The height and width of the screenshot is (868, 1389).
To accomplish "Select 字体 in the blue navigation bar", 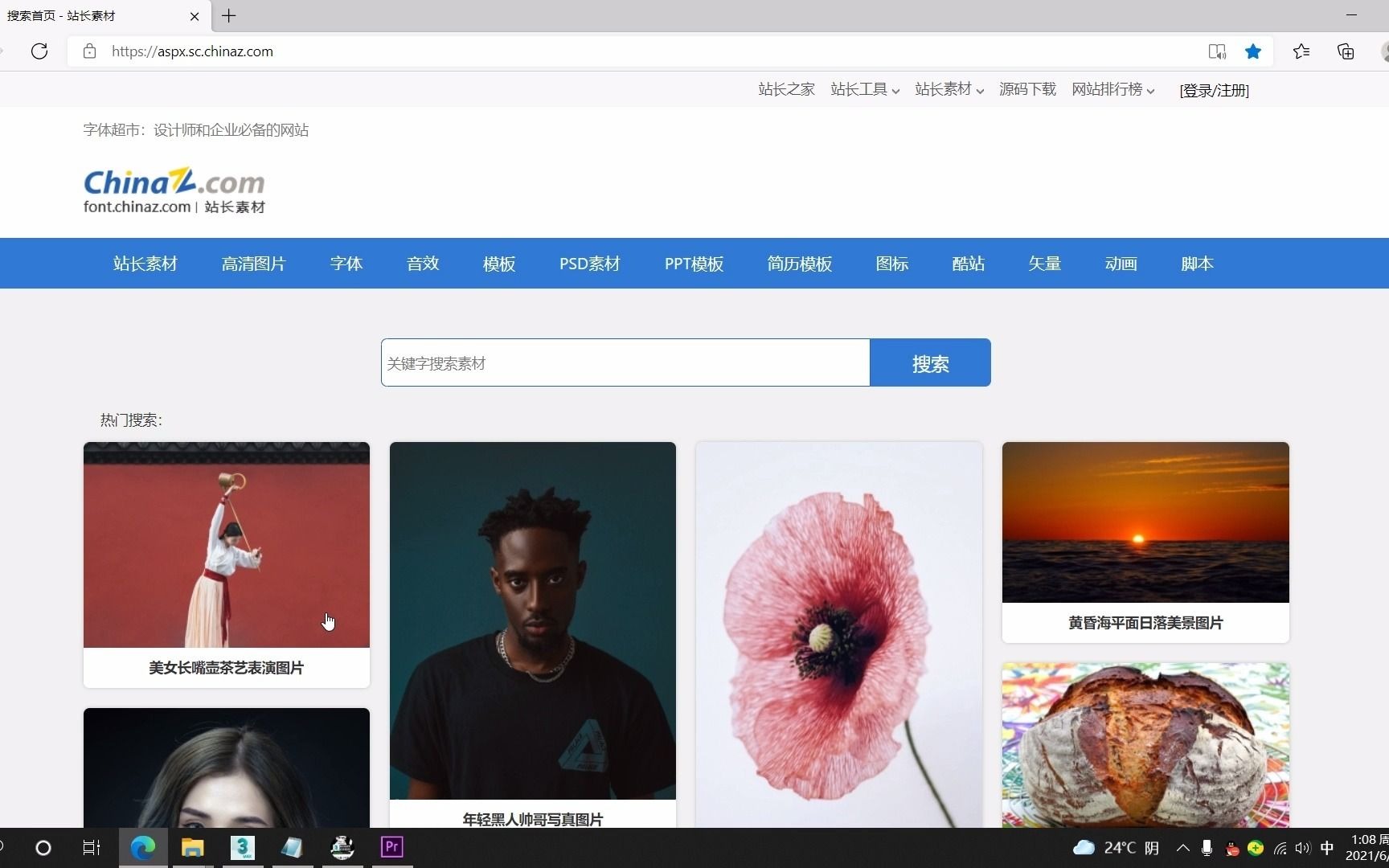I will click(x=346, y=264).
